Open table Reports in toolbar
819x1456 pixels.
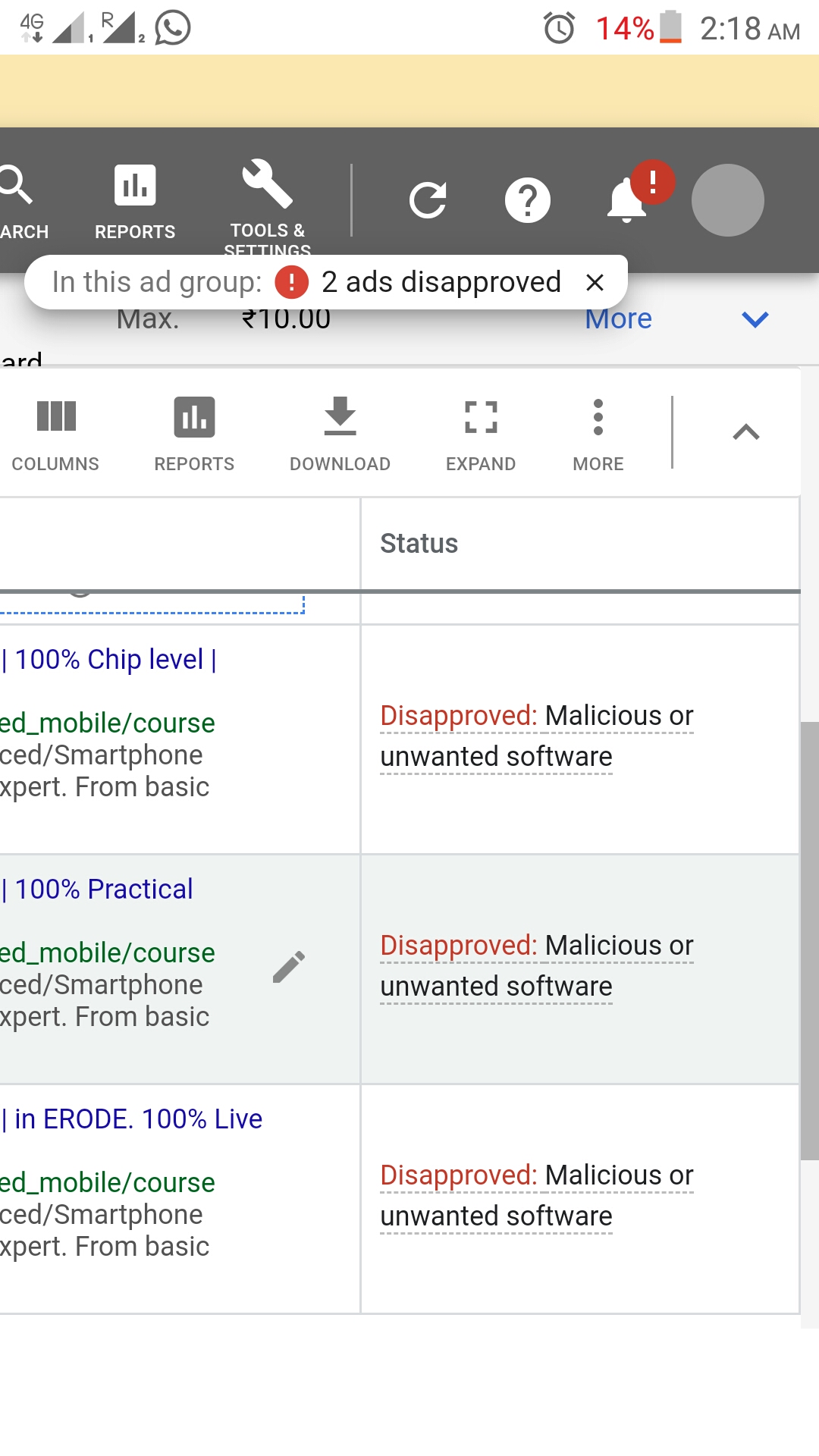pos(194,434)
